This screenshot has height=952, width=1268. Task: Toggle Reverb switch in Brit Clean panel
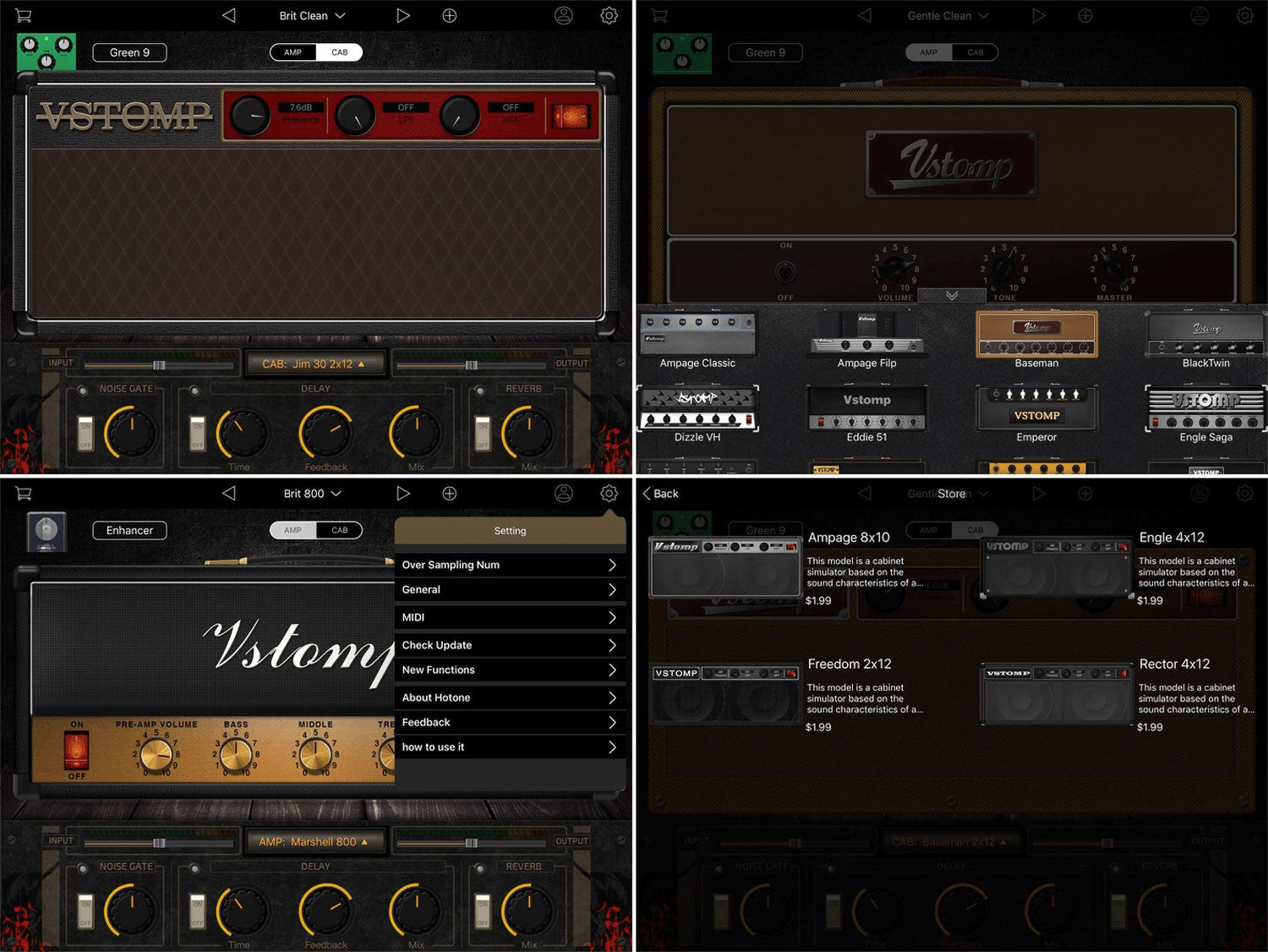pos(483,433)
